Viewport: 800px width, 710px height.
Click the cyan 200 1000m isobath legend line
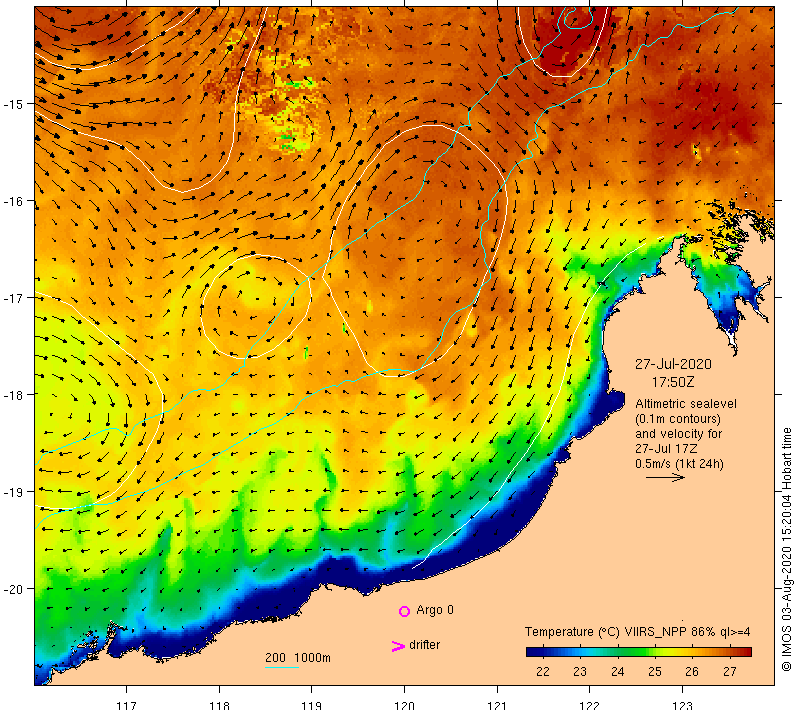(x=282, y=667)
